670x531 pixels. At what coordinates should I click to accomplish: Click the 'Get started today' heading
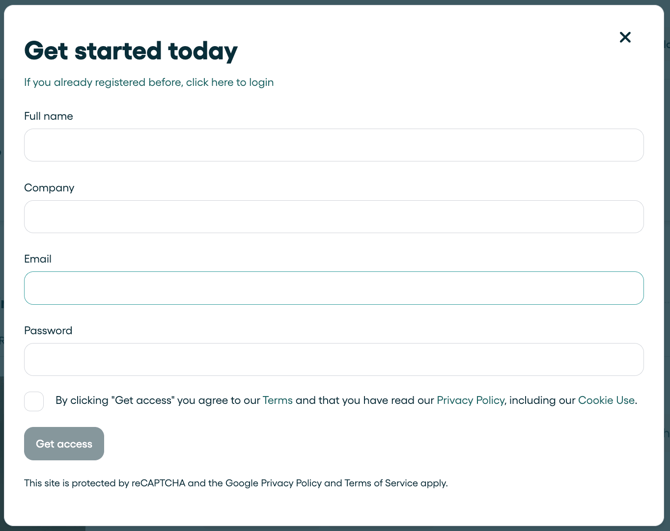[131, 51]
